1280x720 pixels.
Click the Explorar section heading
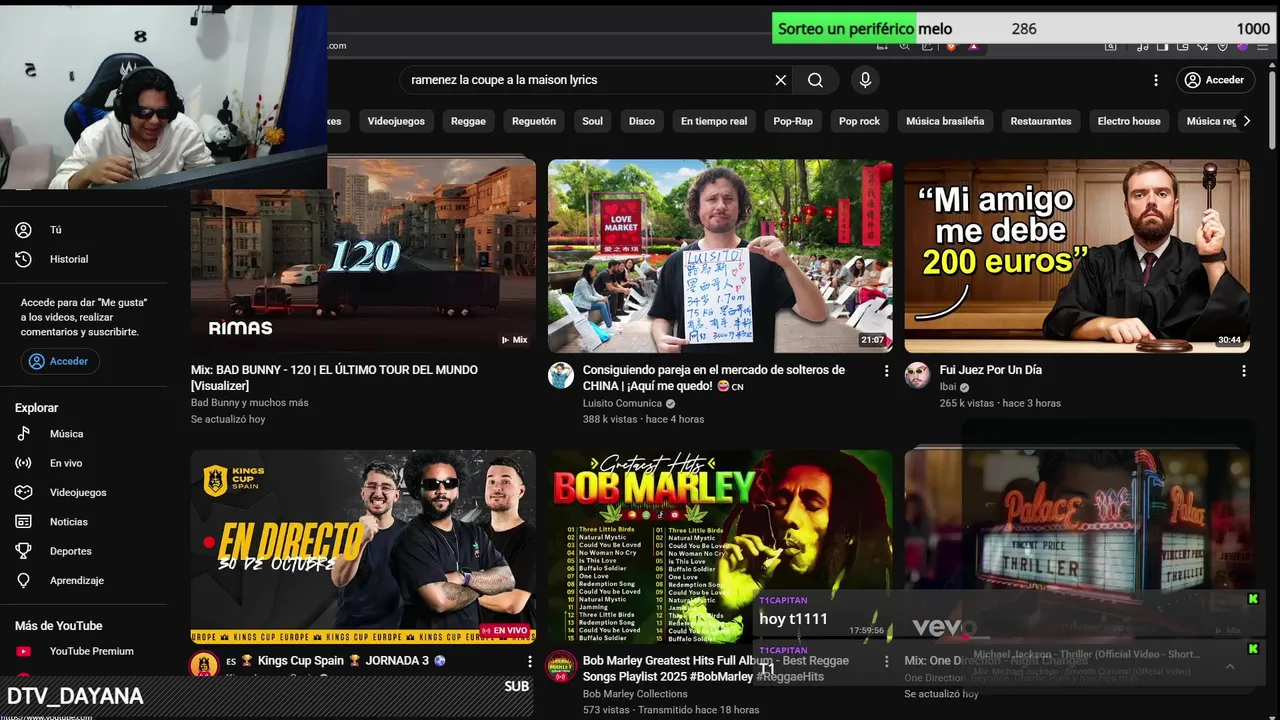click(36, 408)
